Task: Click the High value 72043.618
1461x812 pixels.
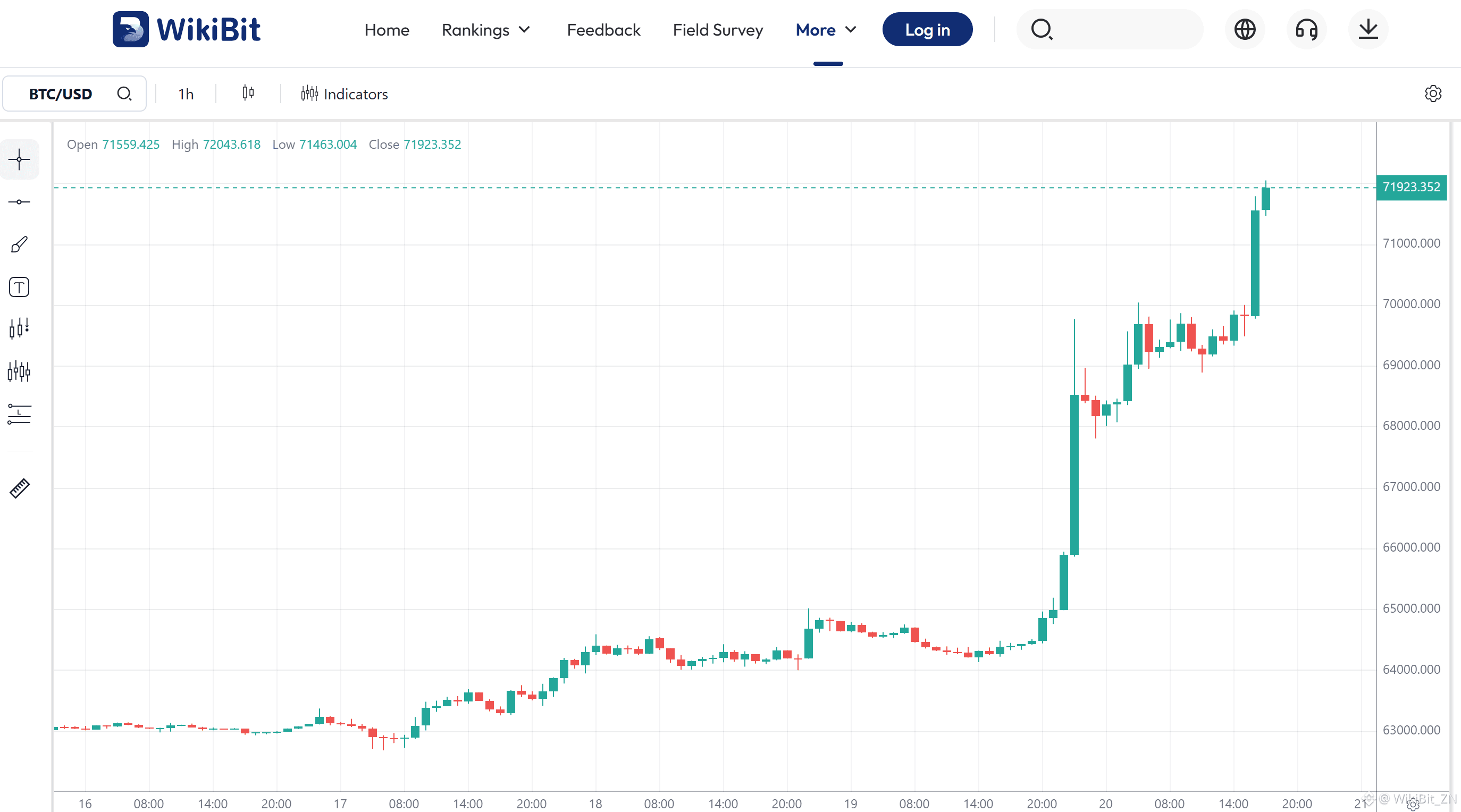Action: pos(231,145)
